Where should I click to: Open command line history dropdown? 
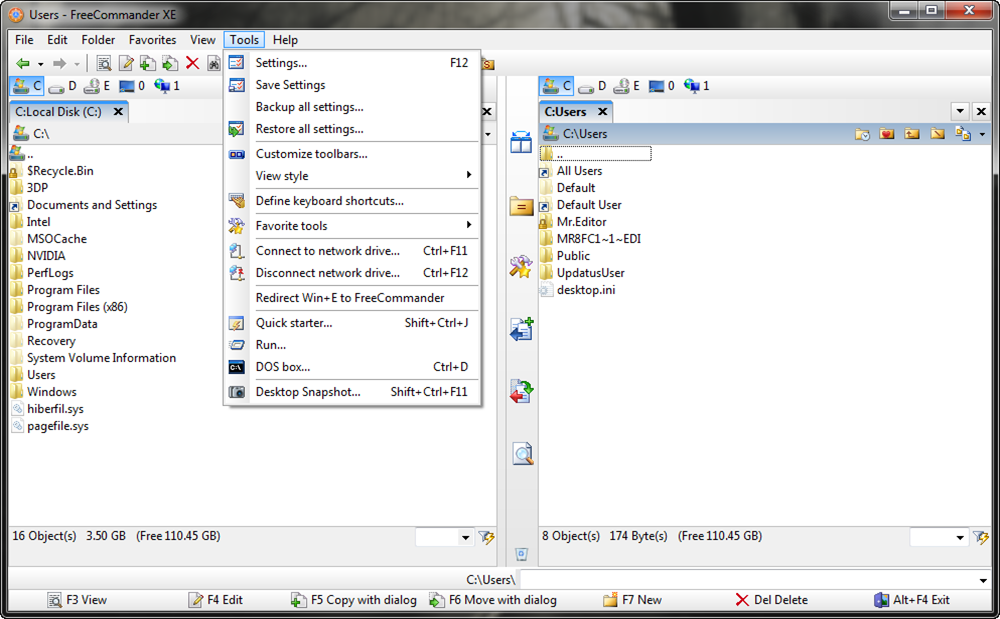click(x=983, y=580)
